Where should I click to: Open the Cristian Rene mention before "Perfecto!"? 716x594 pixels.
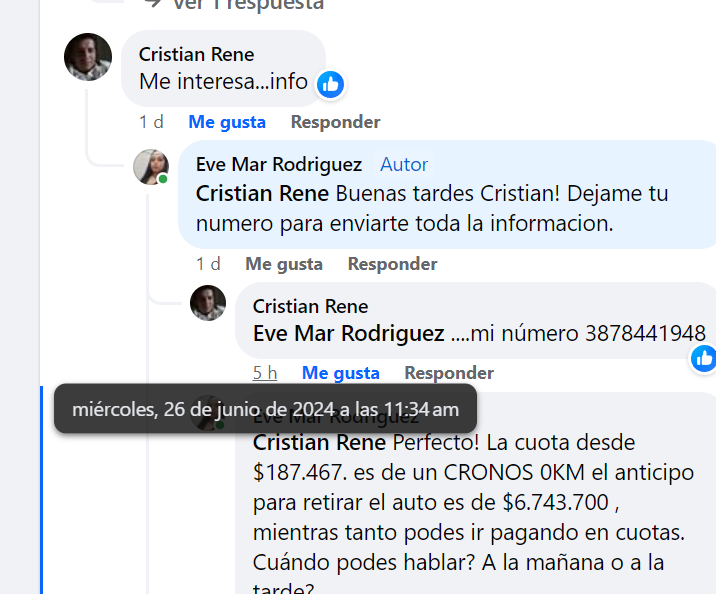point(319,442)
